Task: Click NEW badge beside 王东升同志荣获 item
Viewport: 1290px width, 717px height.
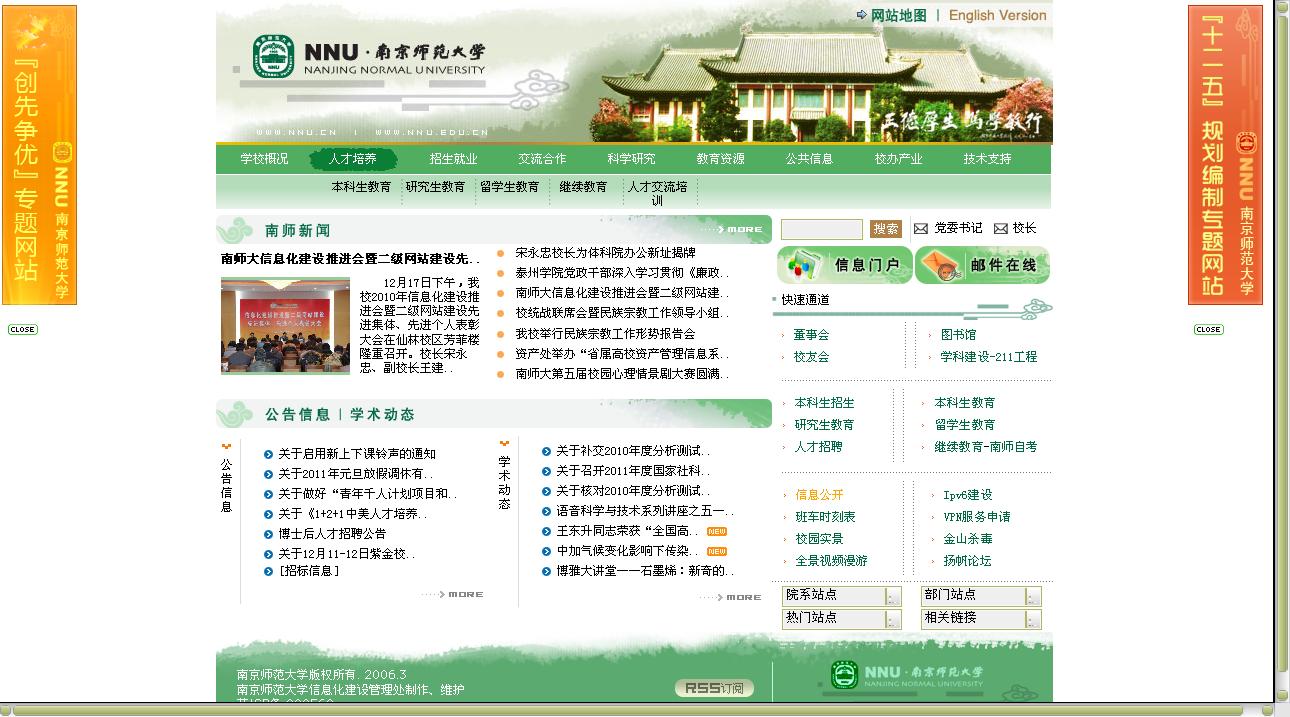Action: tap(717, 531)
